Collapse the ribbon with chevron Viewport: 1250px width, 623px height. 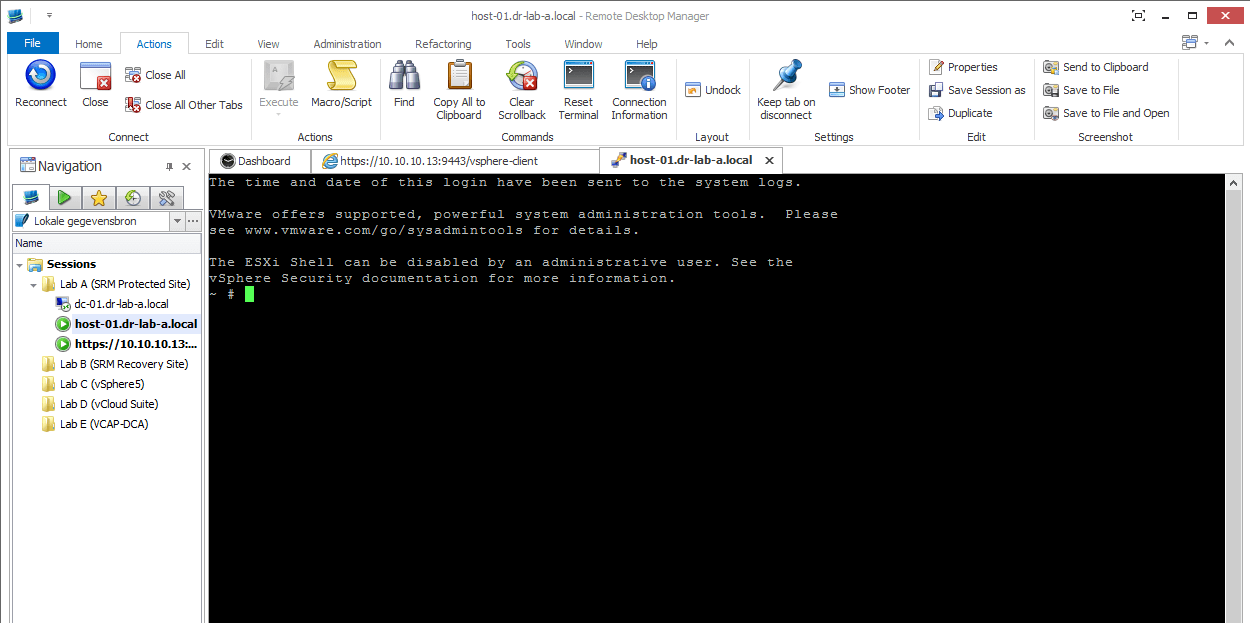[1230, 43]
